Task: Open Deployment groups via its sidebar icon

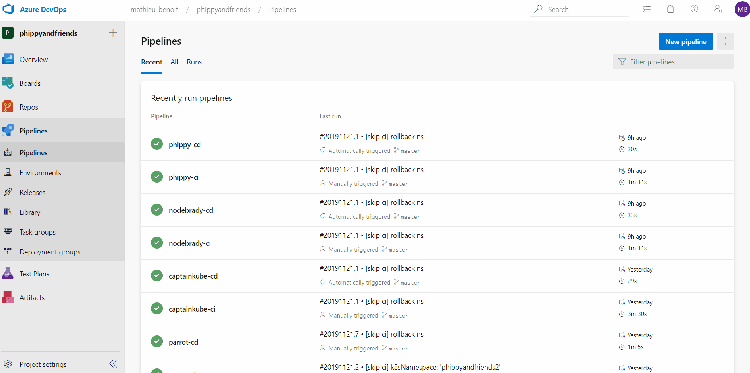Action: [x=8, y=252]
